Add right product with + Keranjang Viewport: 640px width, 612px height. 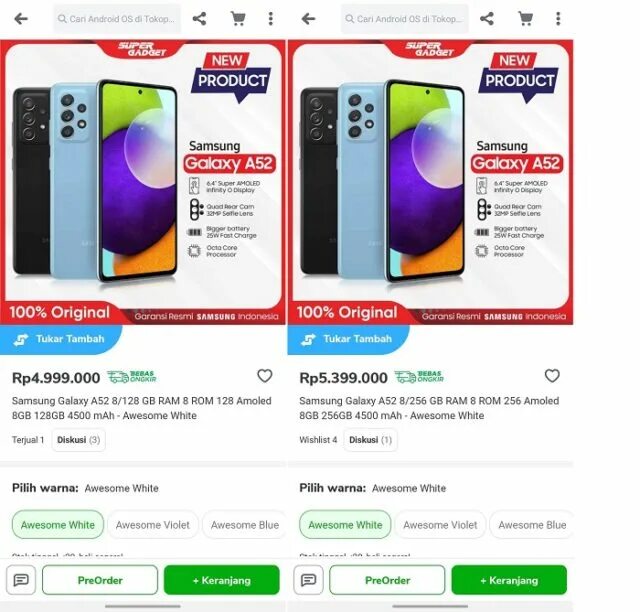(x=509, y=580)
